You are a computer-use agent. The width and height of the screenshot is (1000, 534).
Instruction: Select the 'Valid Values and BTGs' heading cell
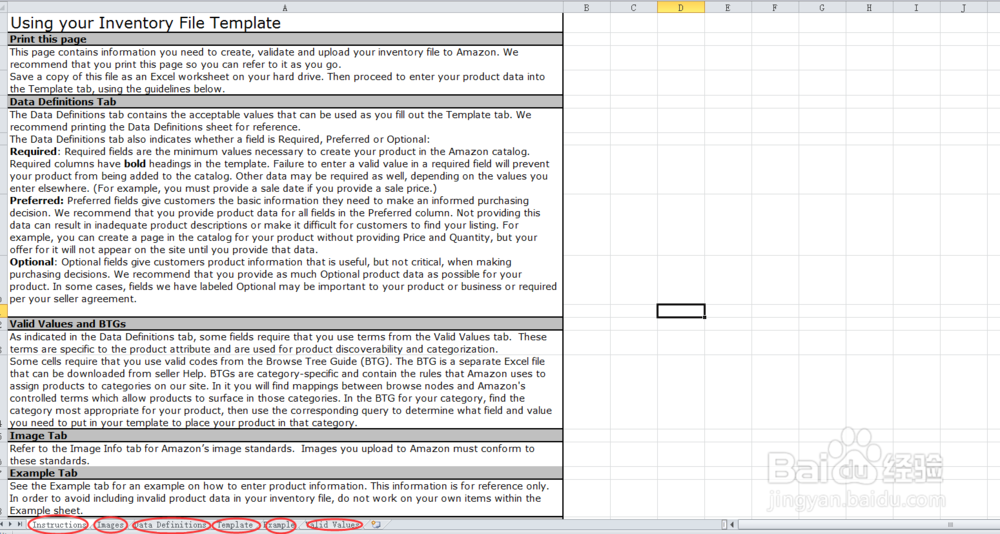(x=285, y=323)
